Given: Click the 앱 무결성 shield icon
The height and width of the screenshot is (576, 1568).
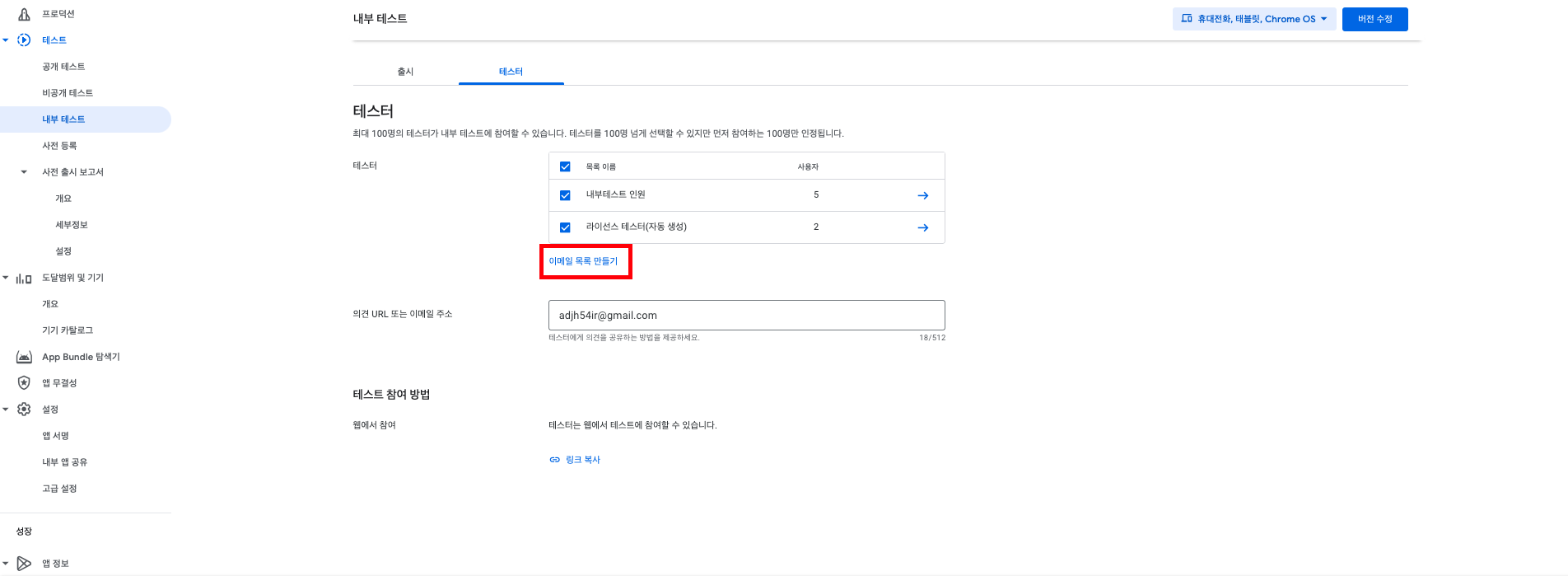Looking at the screenshot, I should [x=24, y=383].
